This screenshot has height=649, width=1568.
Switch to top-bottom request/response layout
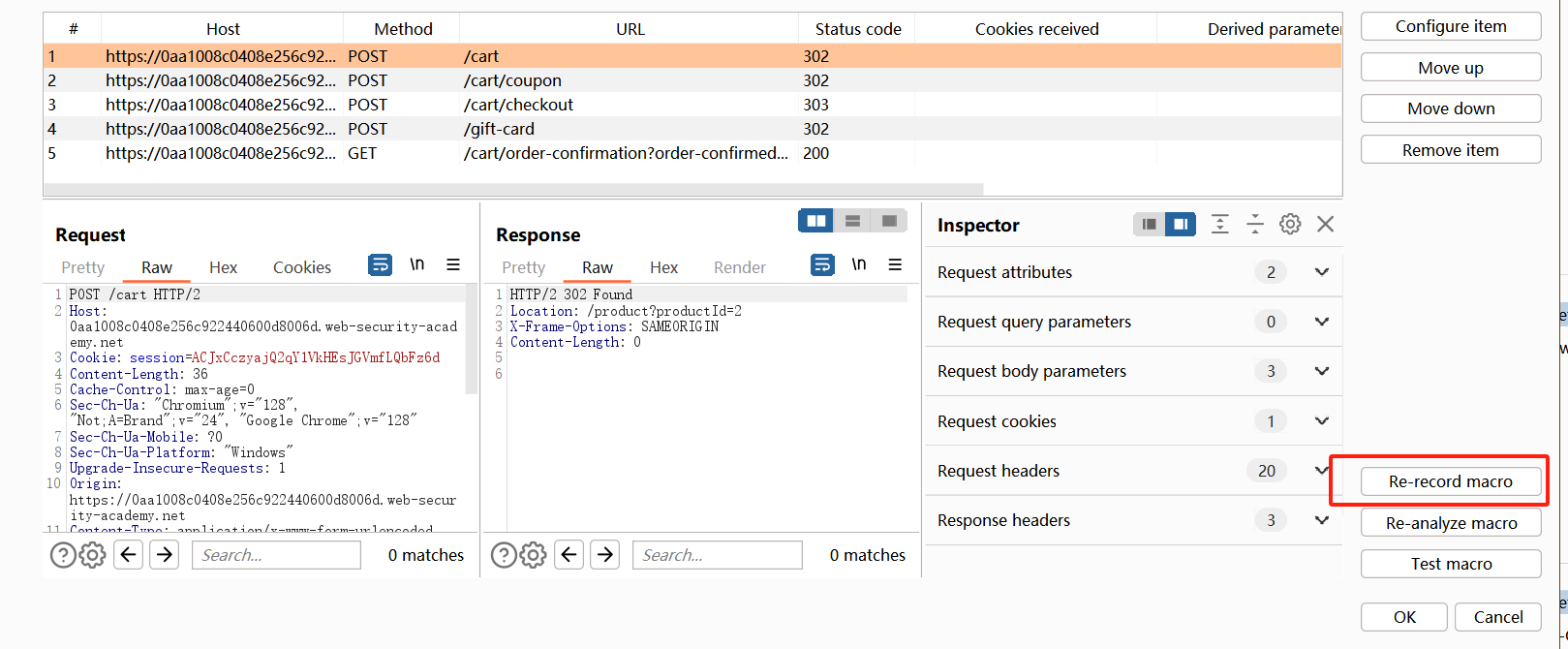[852, 221]
